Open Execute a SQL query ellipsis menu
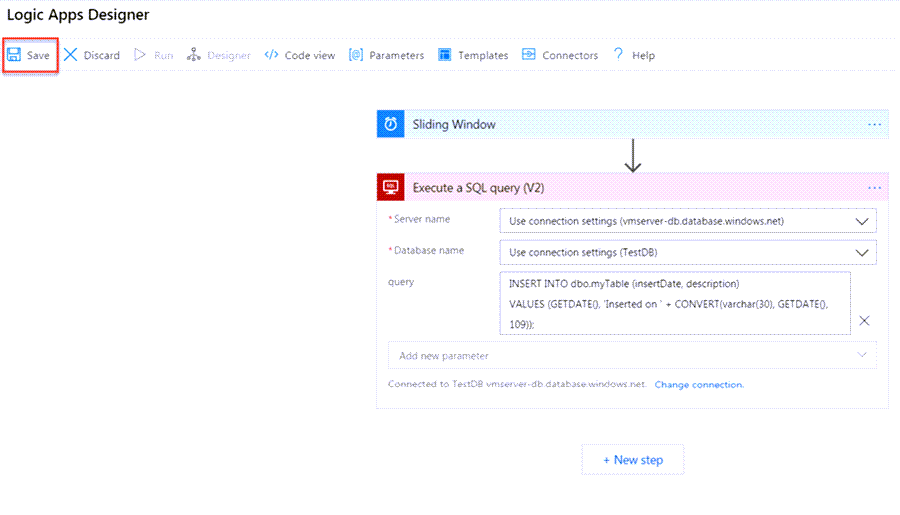Image resolution: width=900 pixels, height=515 pixels. point(875,187)
